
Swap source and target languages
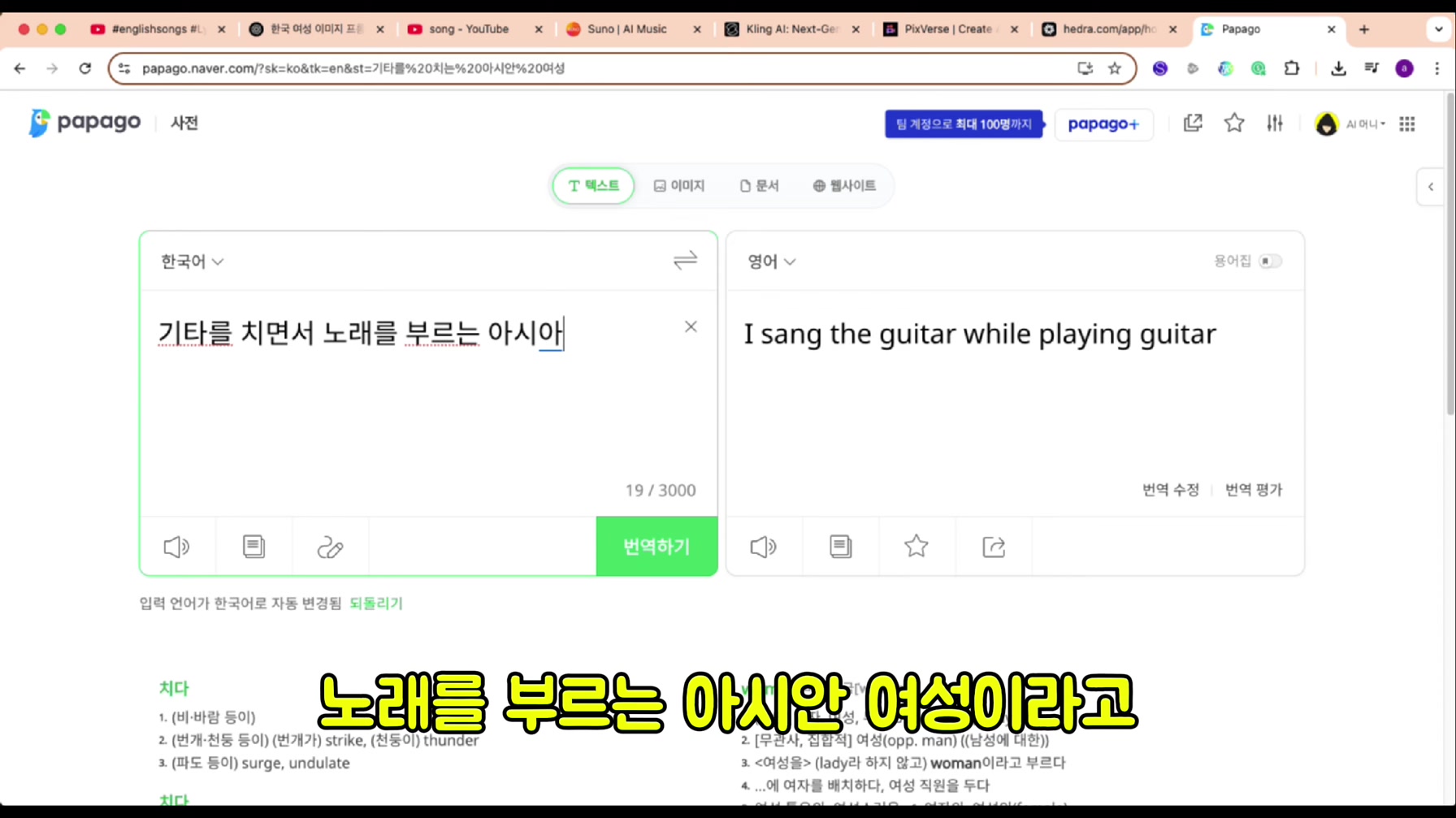coord(685,260)
